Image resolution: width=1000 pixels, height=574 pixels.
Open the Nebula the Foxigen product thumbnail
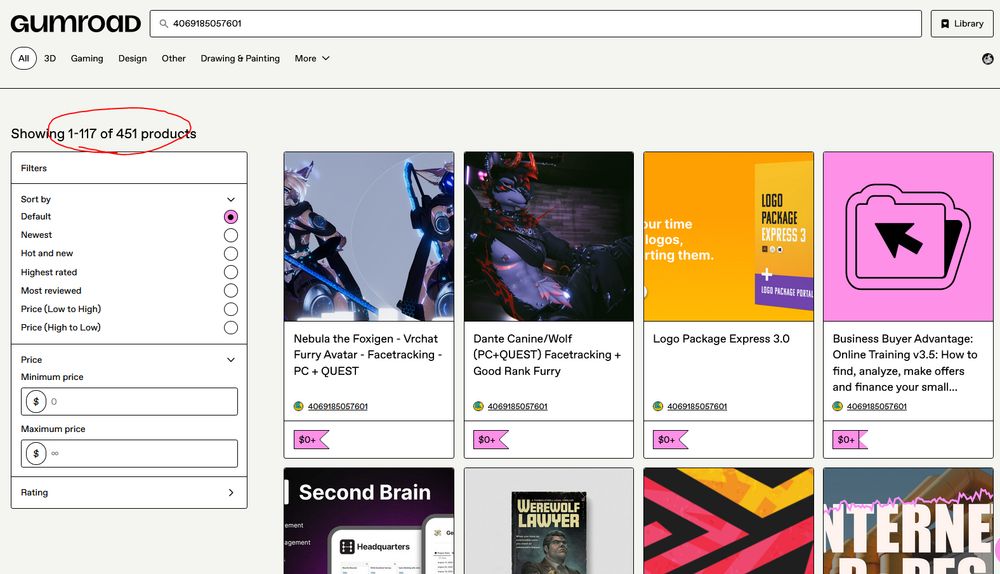(x=369, y=237)
